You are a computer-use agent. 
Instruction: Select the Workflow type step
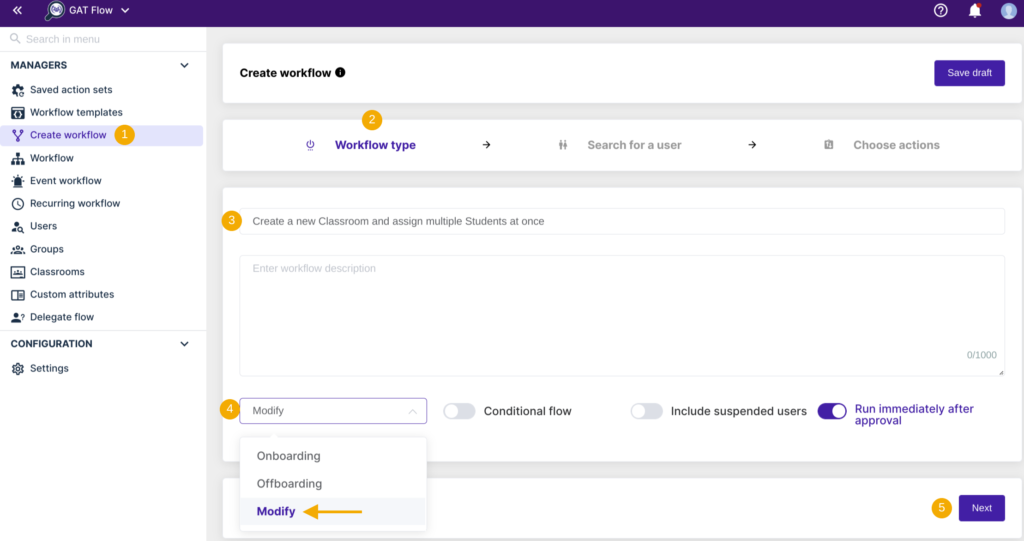click(x=375, y=145)
